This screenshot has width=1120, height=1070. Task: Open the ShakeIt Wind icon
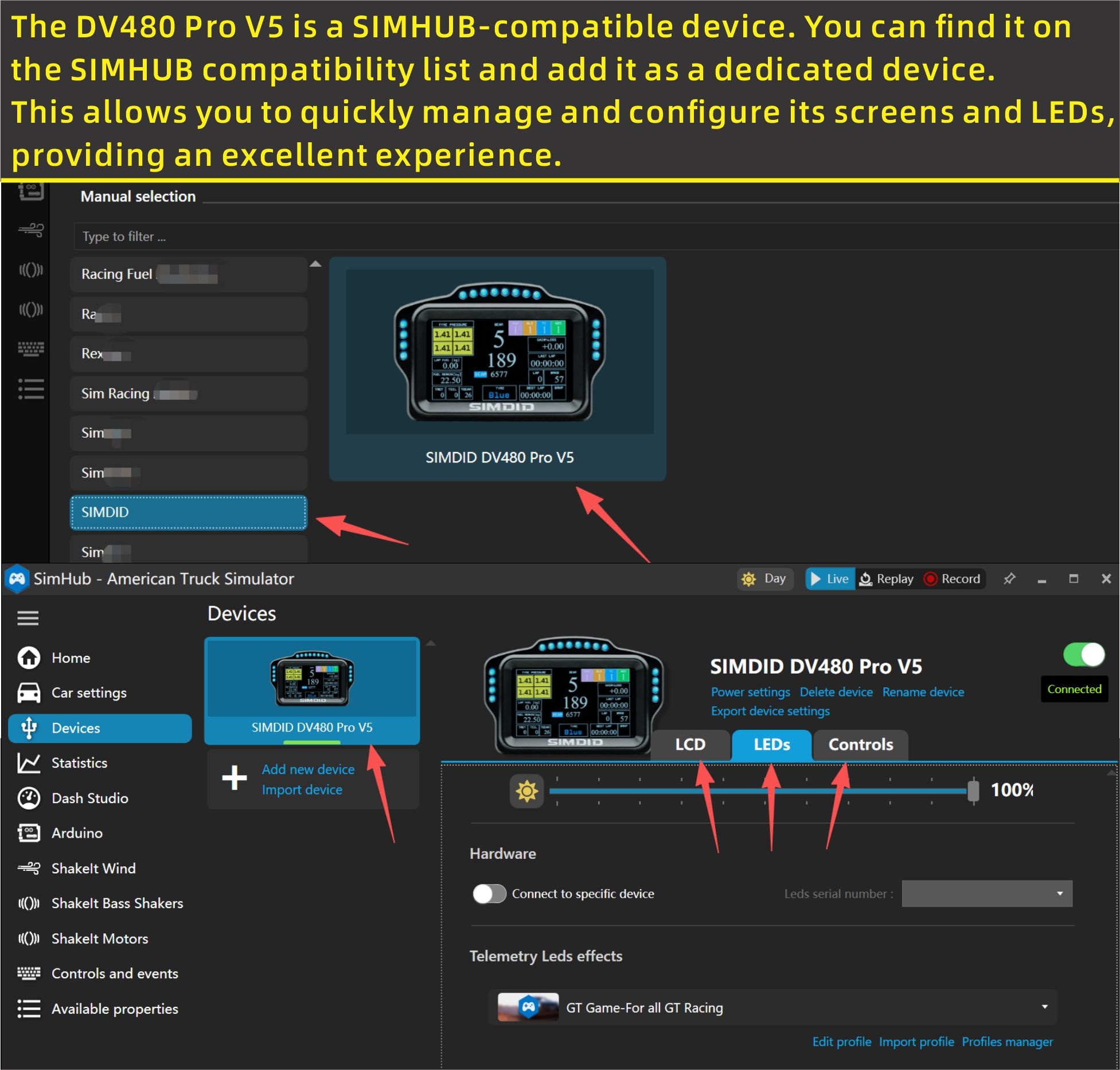click(29, 868)
